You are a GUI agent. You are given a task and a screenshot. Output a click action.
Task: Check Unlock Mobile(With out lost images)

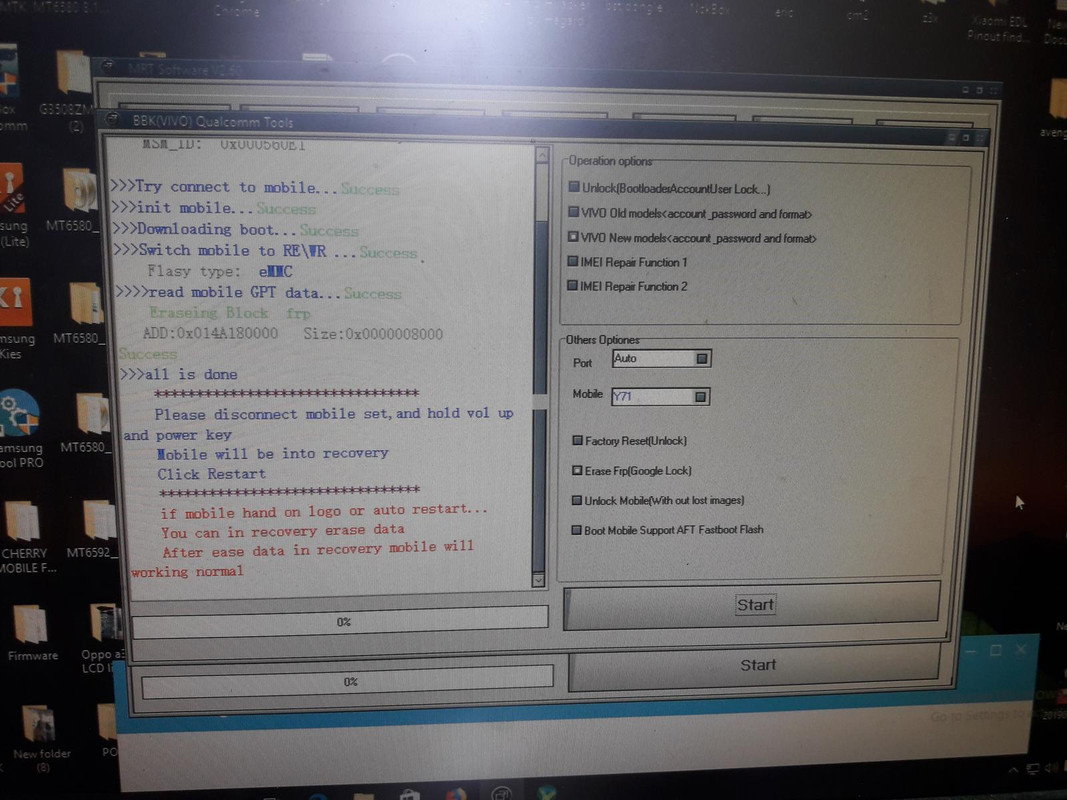[x=577, y=500]
